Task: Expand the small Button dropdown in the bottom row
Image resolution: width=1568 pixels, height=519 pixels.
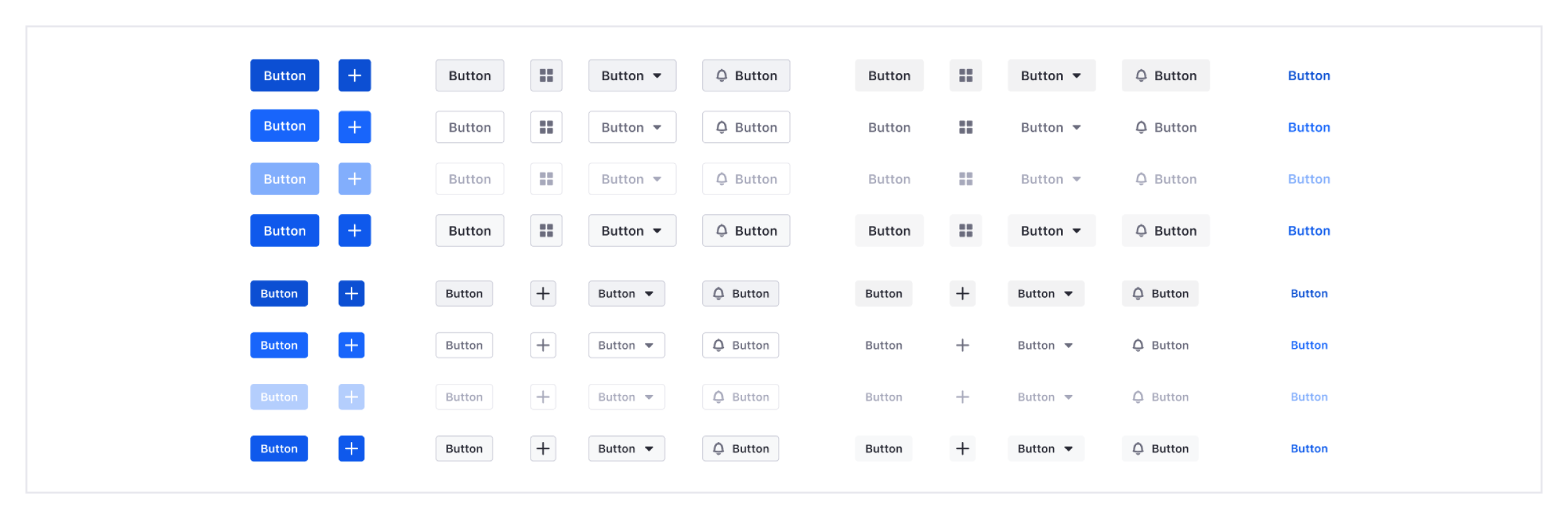Action: click(626, 448)
